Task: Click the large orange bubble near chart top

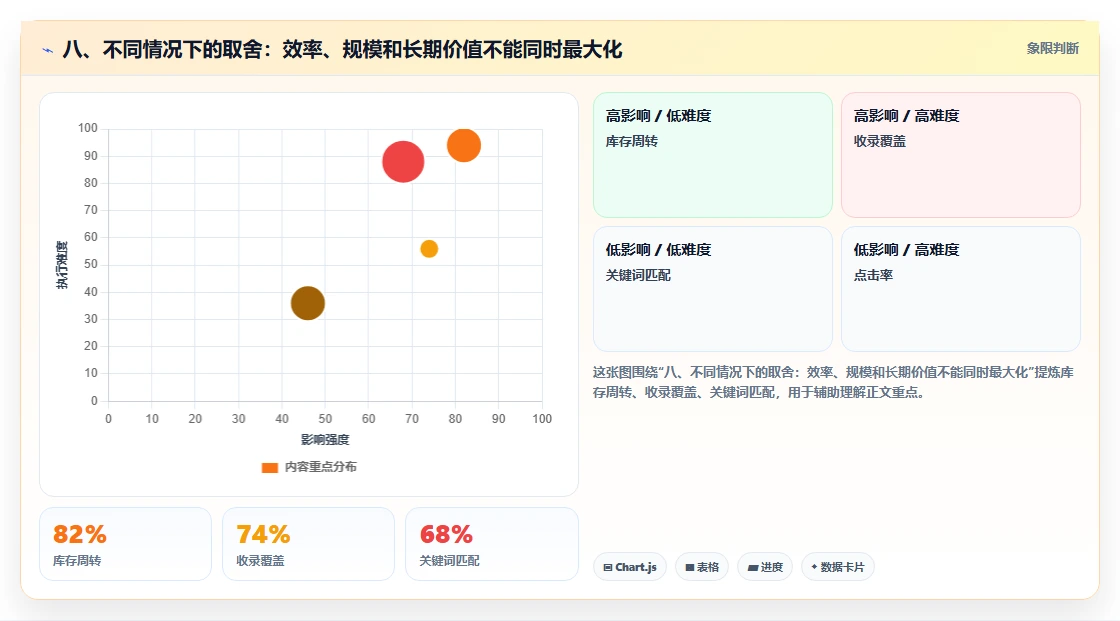Action: pos(464,145)
